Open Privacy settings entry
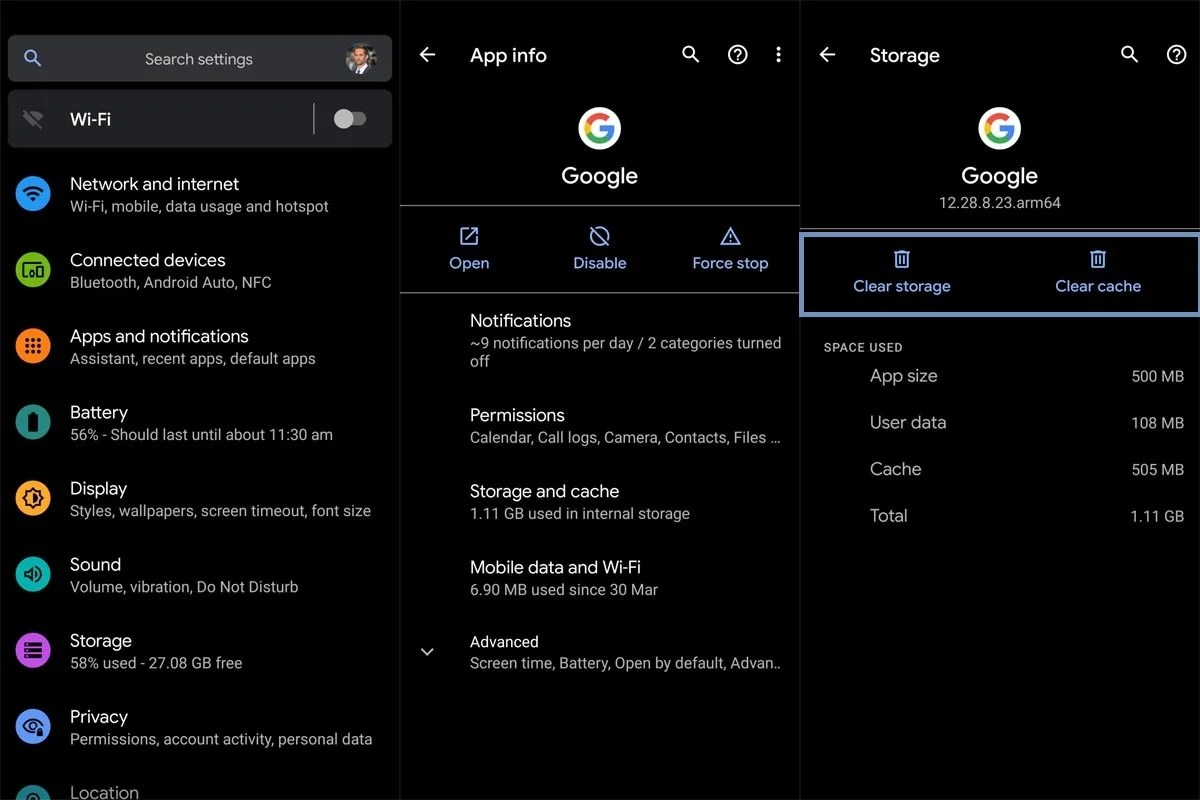 (x=200, y=727)
